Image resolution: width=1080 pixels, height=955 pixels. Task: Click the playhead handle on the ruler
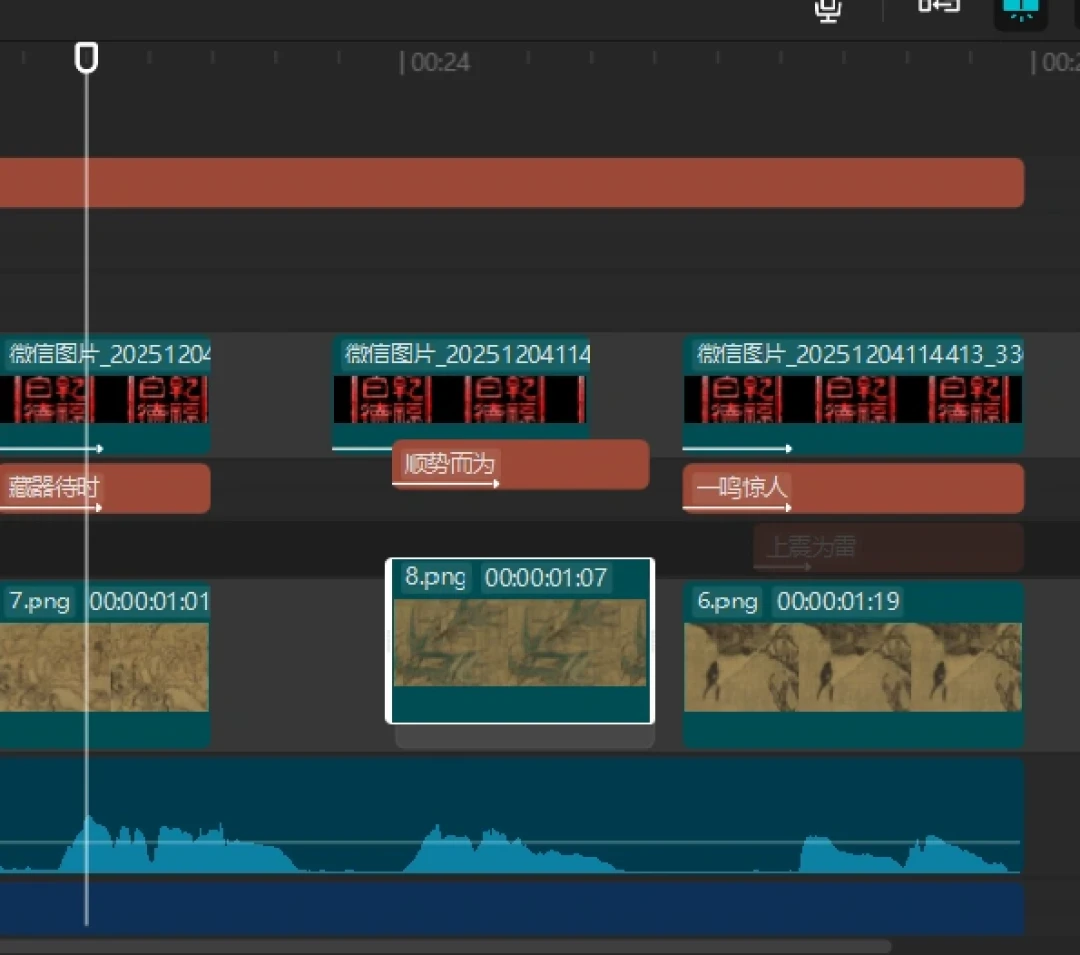pos(86,58)
